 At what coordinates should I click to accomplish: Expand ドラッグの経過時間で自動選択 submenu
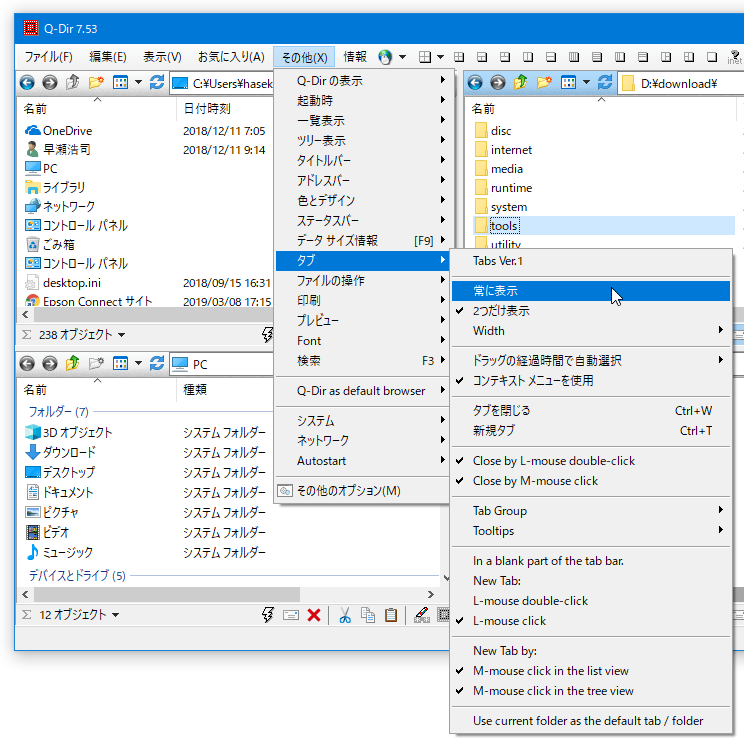pyautogui.click(x=591, y=361)
